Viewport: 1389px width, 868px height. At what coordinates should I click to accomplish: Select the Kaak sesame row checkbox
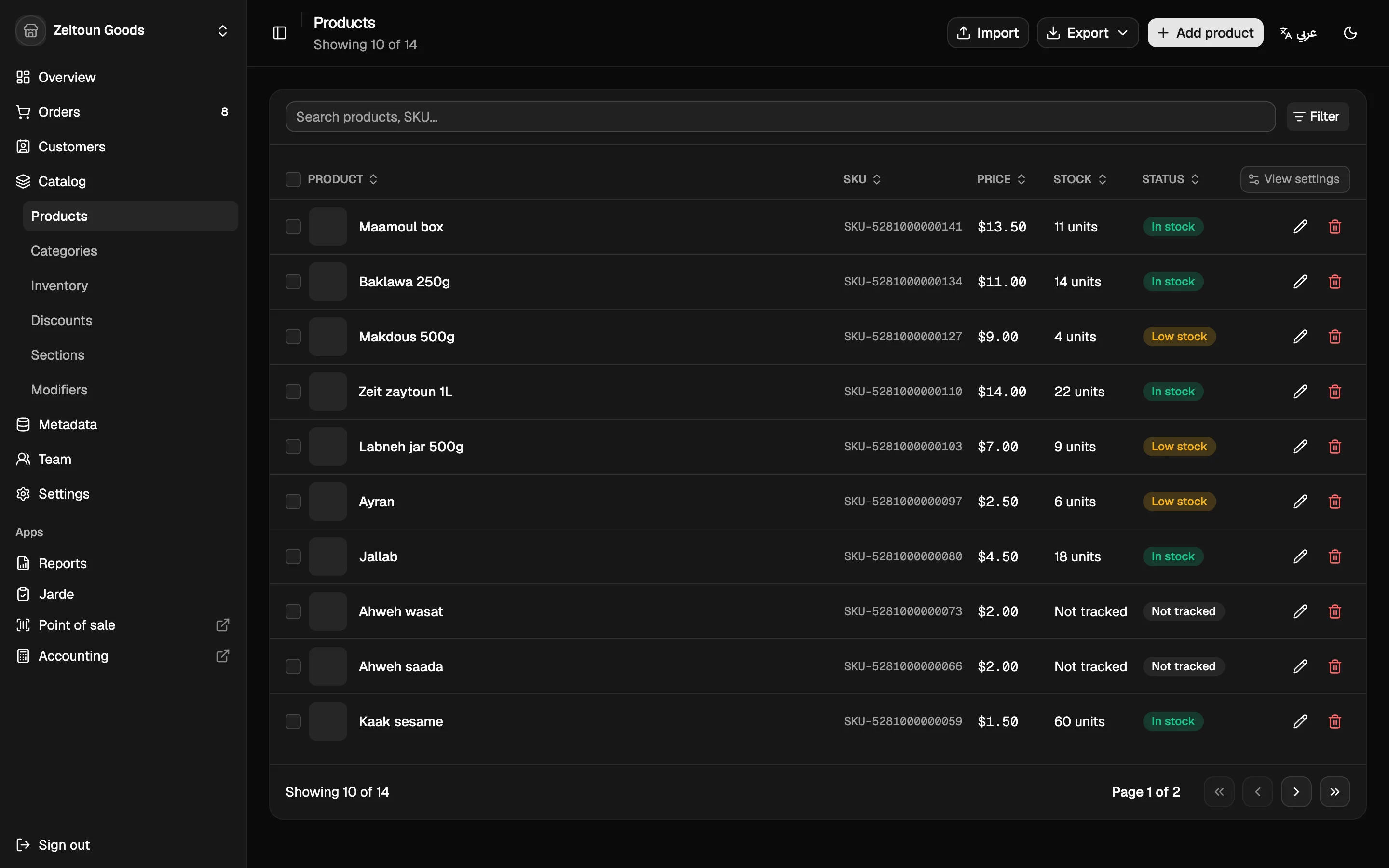coord(293,721)
